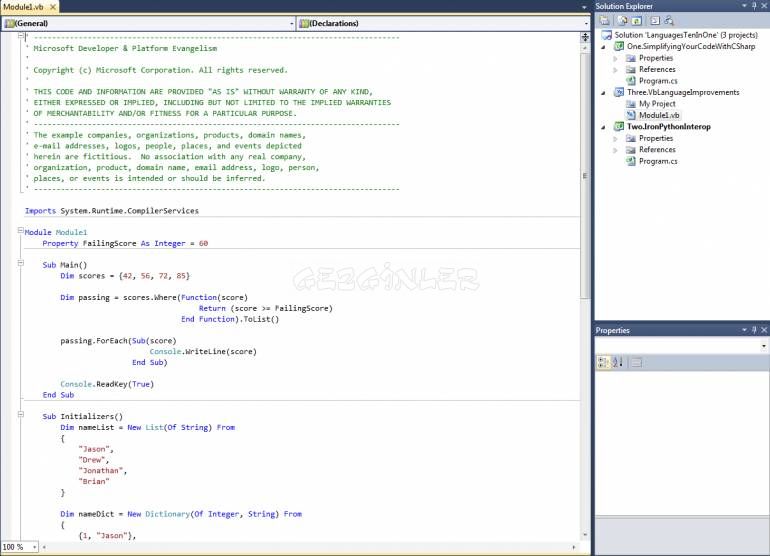Viewport: 770px width, 556px height.
Task: Click 'Dim nameDict = New Dictionary' code line
Action: pos(181,514)
